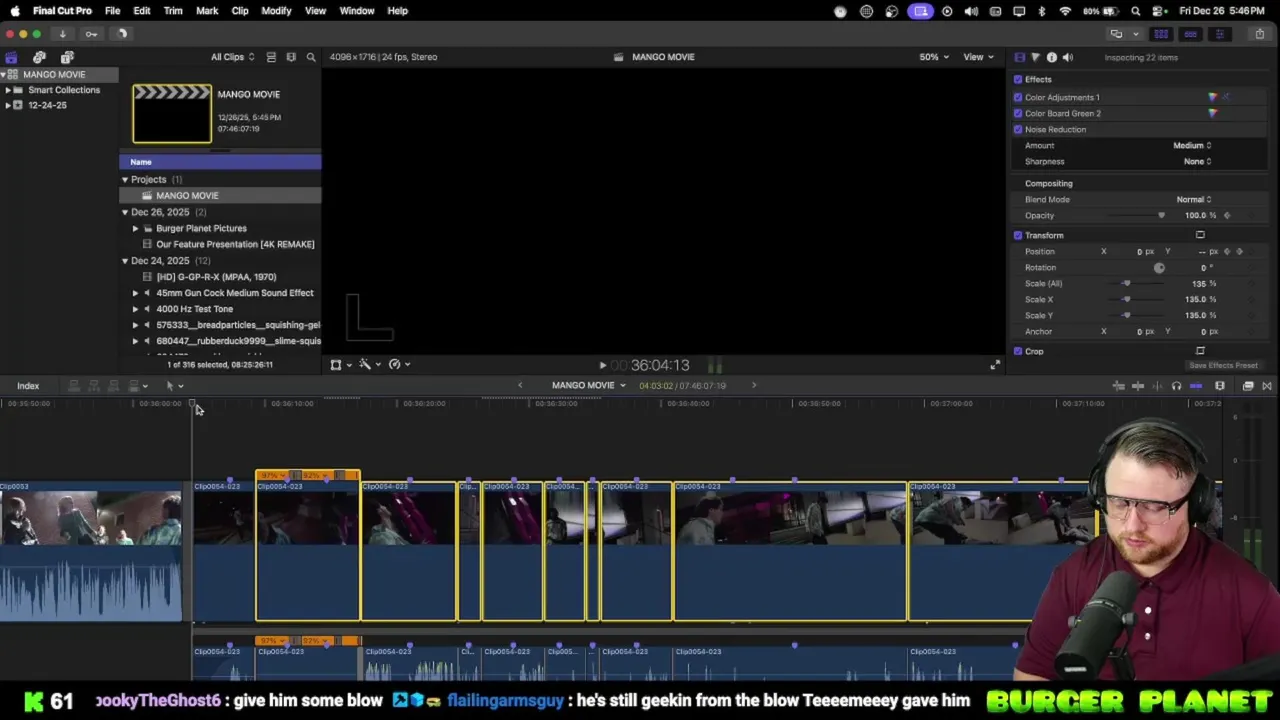Disable the Noise Reduction effect
This screenshot has height=720, width=1280.
click(1018, 129)
